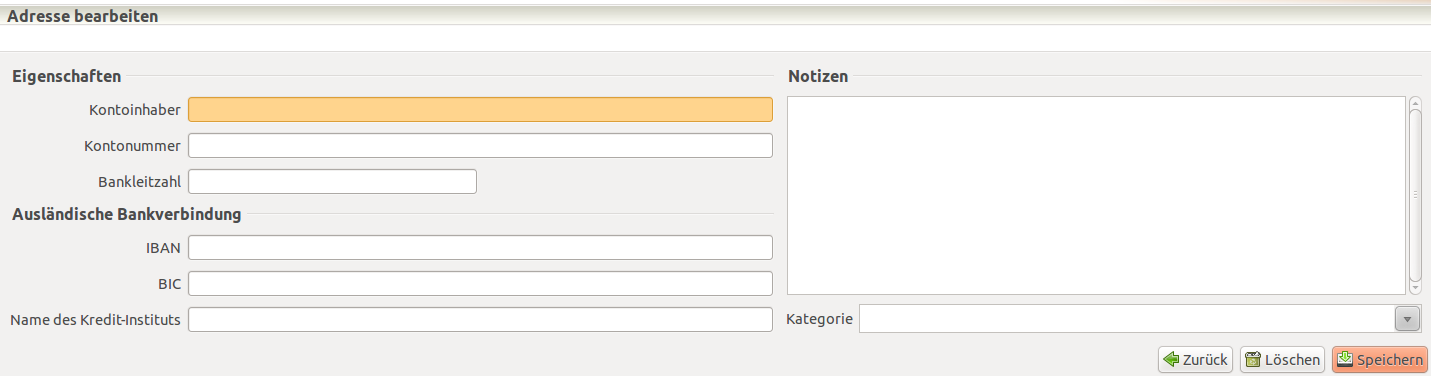Click the Kontonummer text field
1431x376 pixels.
click(480, 146)
